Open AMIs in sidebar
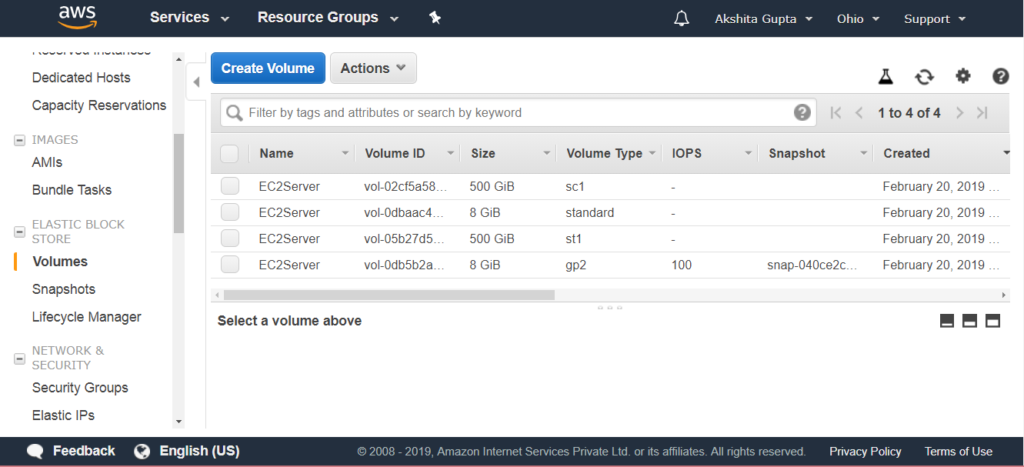Viewport: 1024px width, 467px height. pyautogui.click(x=47, y=162)
